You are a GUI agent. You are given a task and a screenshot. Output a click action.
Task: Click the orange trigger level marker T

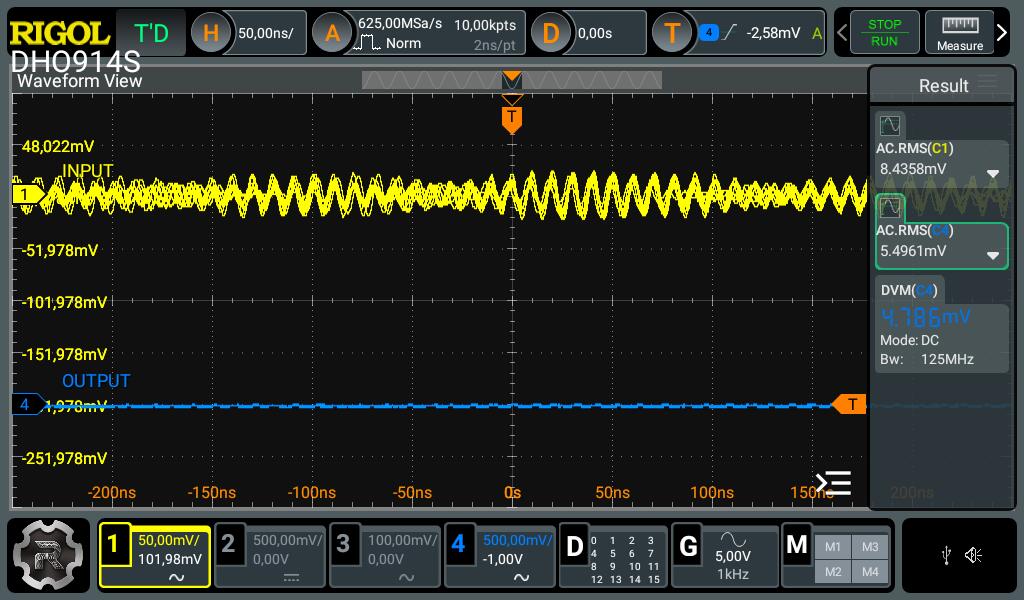(x=850, y=404)
